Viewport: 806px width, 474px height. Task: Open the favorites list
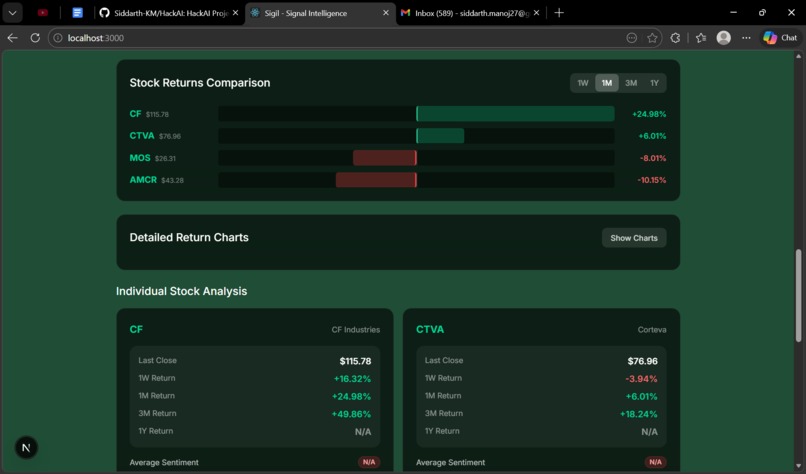pyautogui.click(x=701, y=38)
